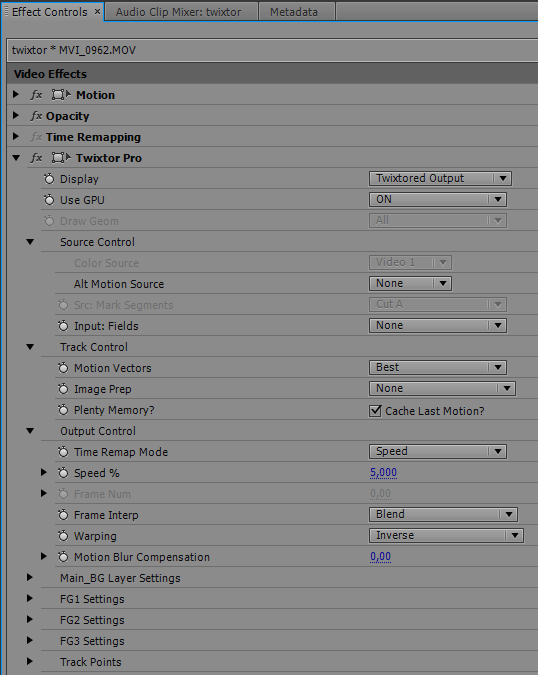Expand FG2 Settings group
The width and height of the screenshot is (538, 675).
pos(30,619)
